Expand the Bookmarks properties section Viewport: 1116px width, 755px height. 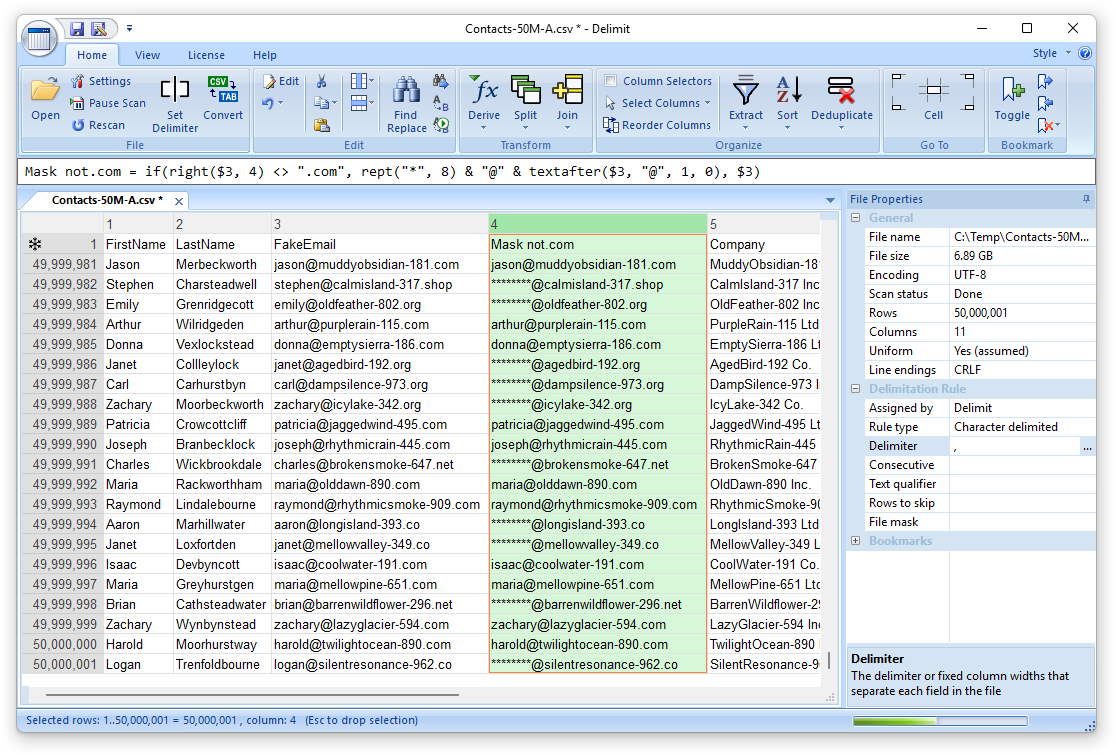pos(856,542)
